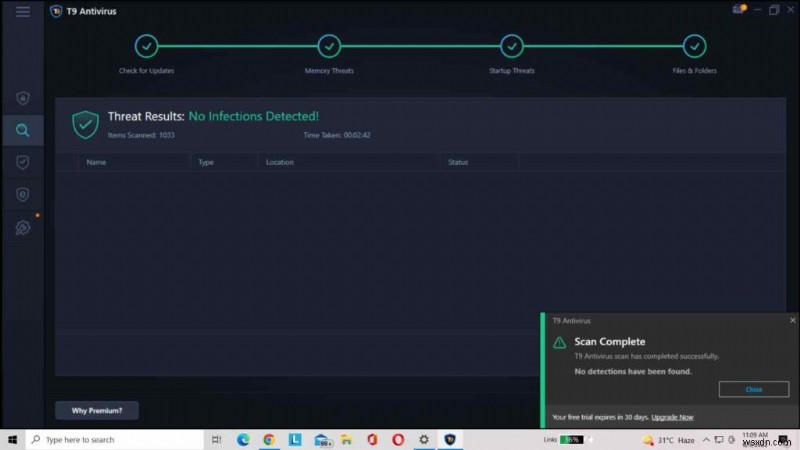Viewport: 800px width, 450px height.
Task: Click the Items Scanned: 1033 text
Action: [x=141, y=135]
